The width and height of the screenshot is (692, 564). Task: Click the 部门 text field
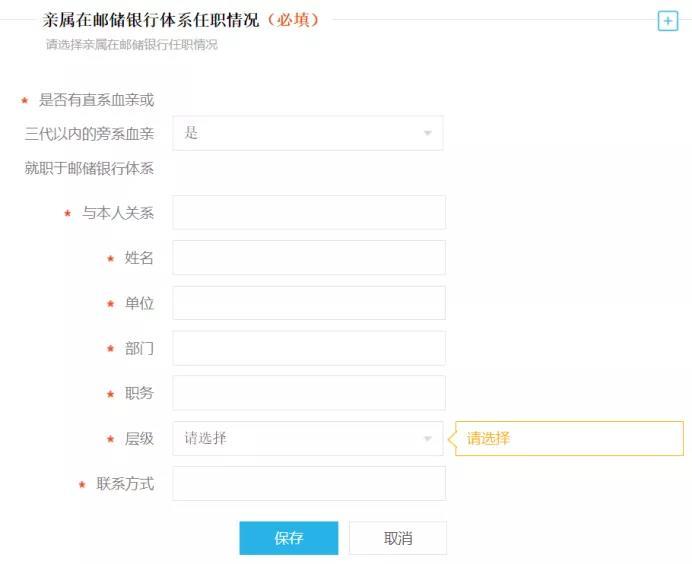click(308, 348)
